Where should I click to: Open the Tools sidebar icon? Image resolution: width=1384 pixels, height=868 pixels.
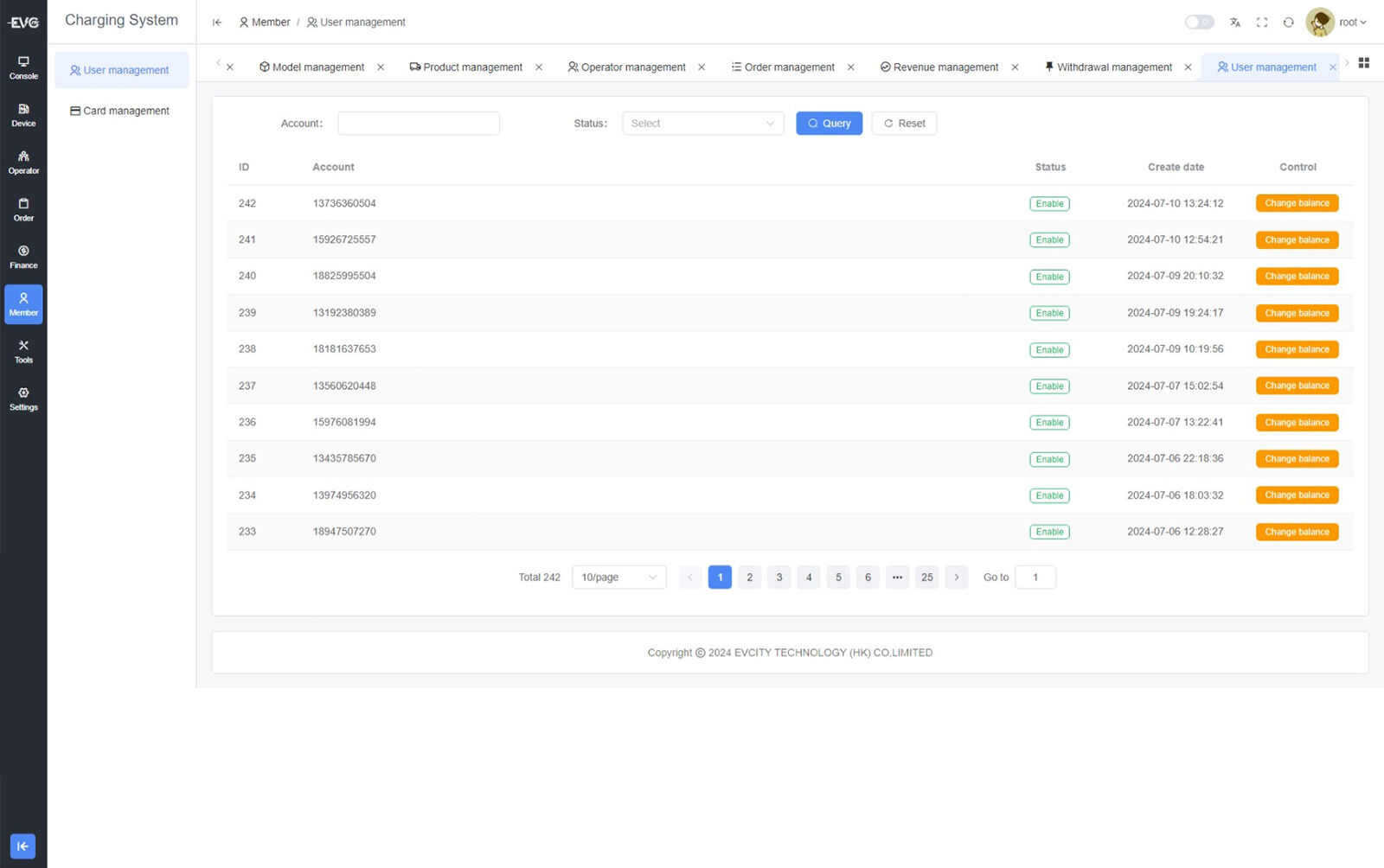coord(23,352)
